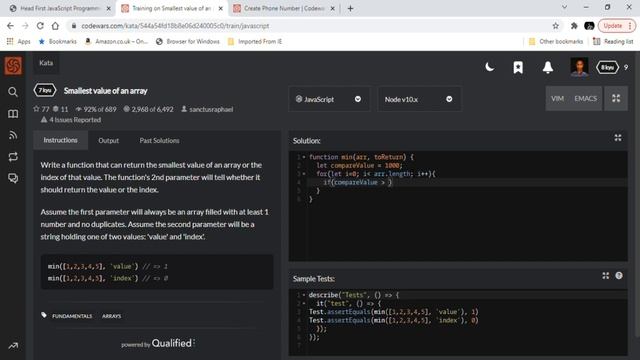The width and height of the screenshot is (640, 360).
Task: Click inside the Solution code editor
Action: [x=458, y=206]
